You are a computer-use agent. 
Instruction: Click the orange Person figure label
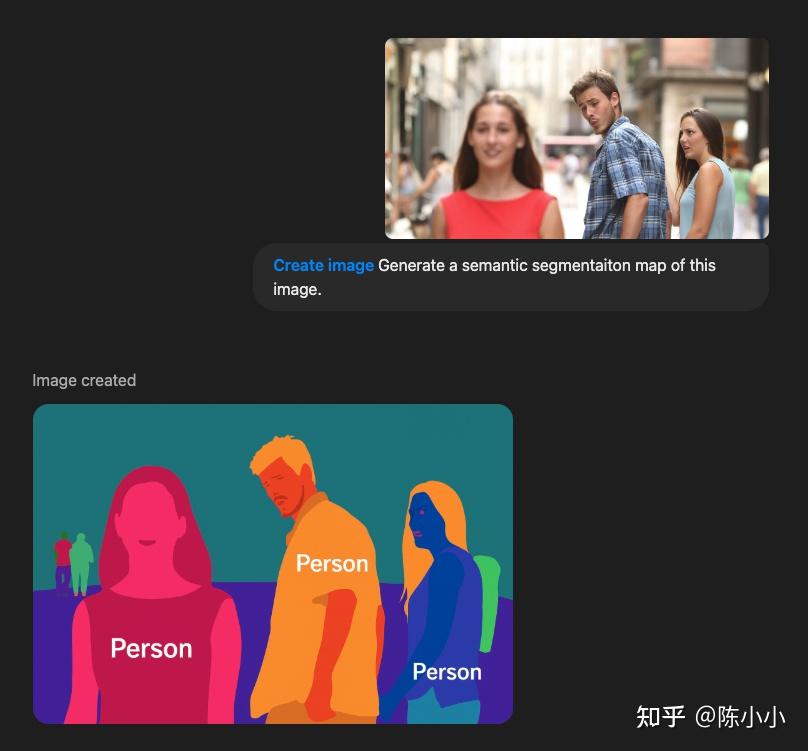(332, 563)
